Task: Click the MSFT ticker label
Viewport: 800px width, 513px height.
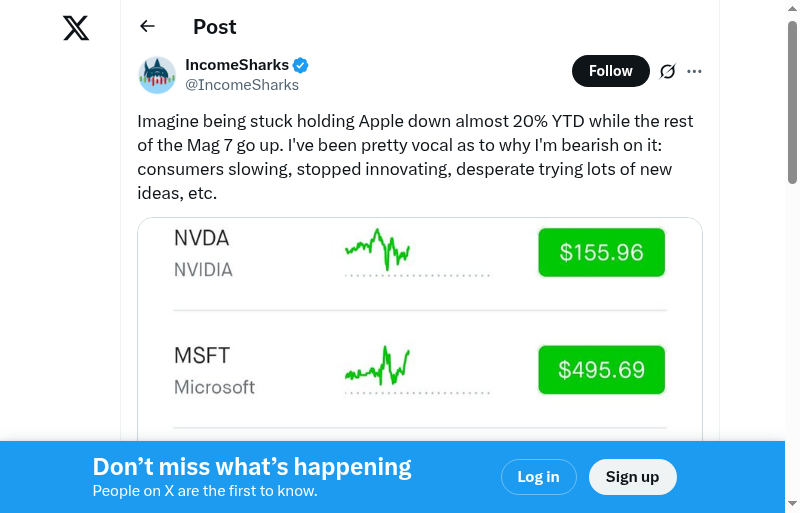Action: coord(202,356)
